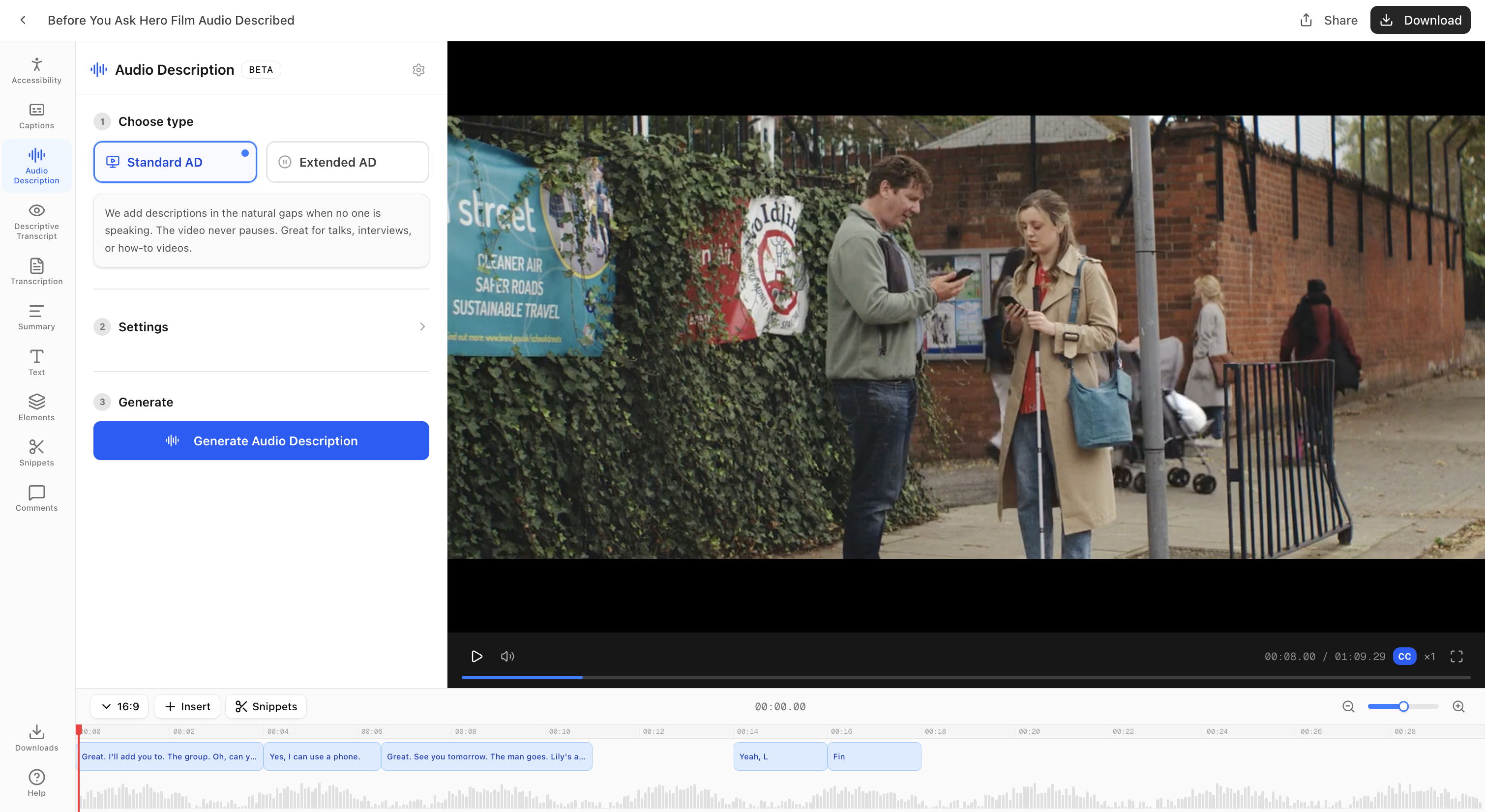Click the timeline zoom in icon
Viewport: 1485px width, 812px height.
[x=1458, y=706]
